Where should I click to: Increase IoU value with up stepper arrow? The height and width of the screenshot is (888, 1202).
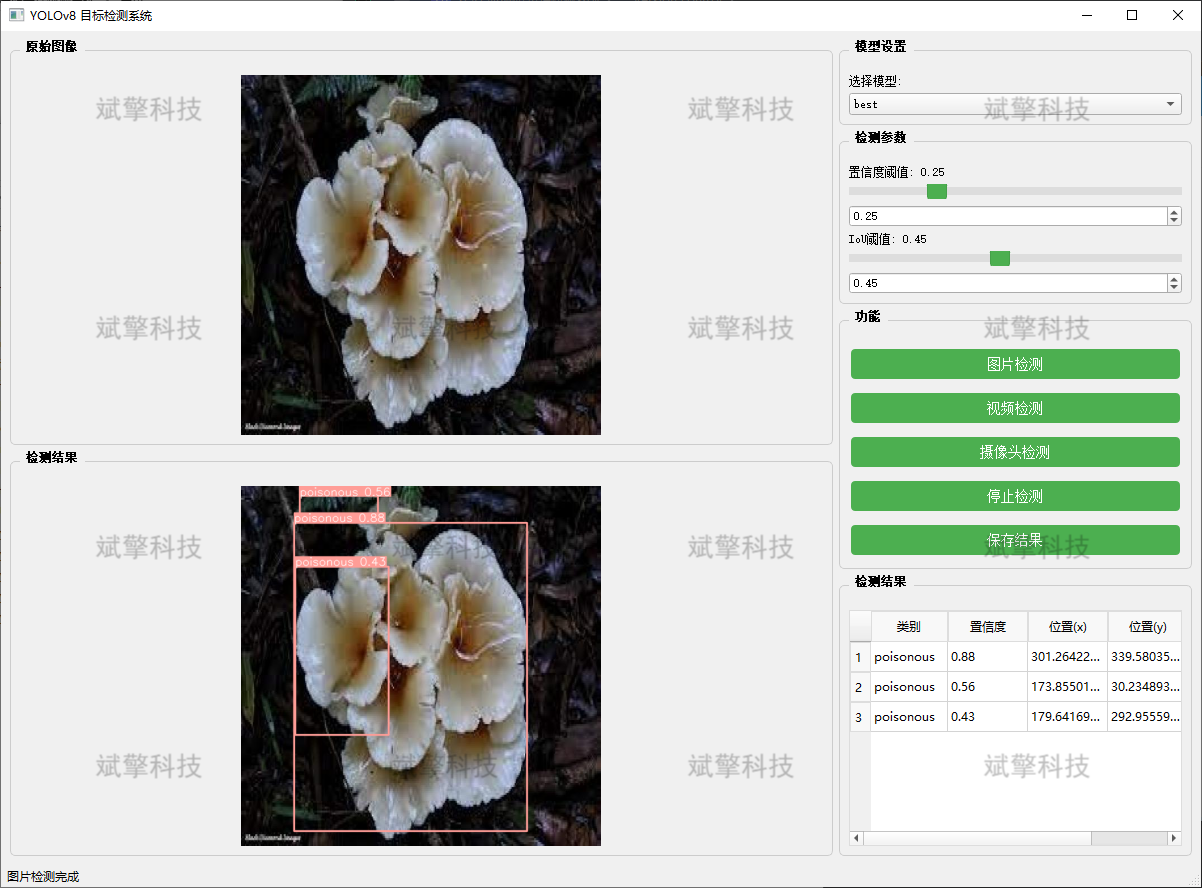pos(1174,279)
